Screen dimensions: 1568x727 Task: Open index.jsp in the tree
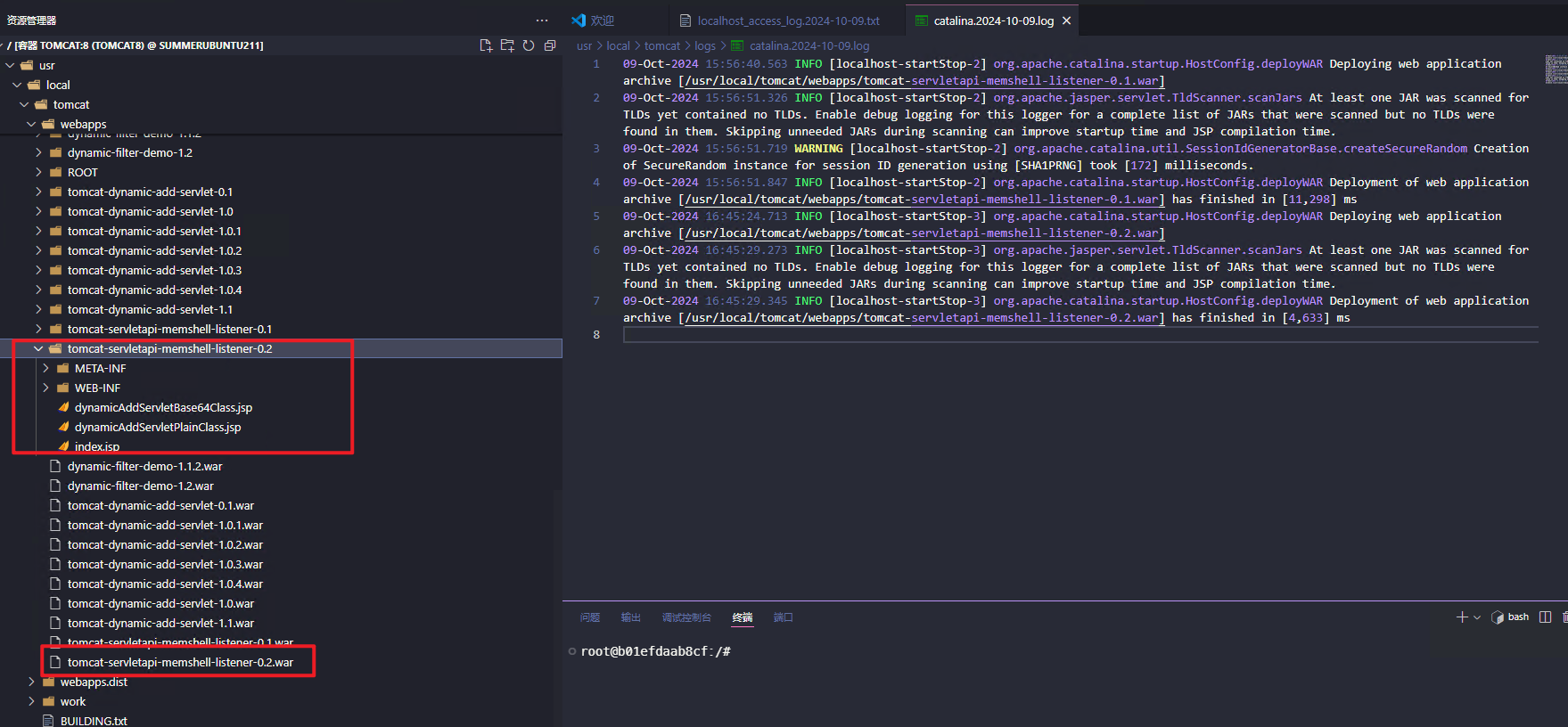click(96, 446)
